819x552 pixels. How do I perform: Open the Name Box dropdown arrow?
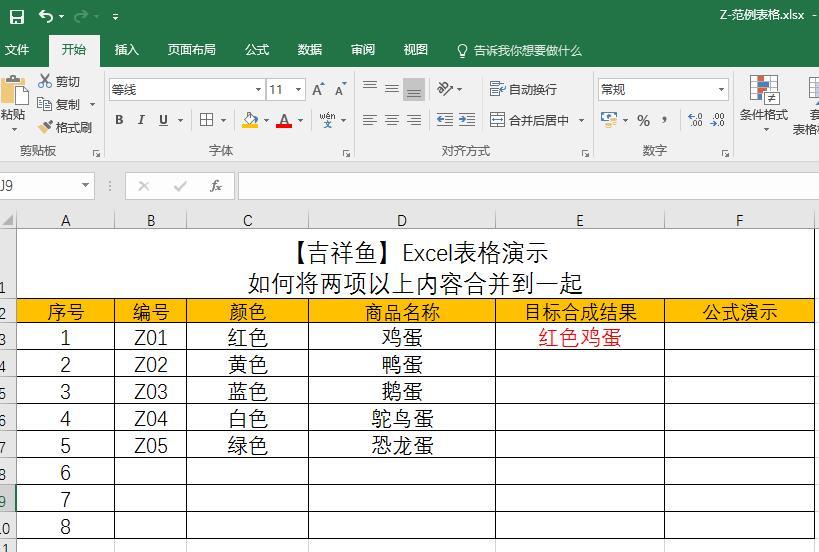(x=85, y=185)
